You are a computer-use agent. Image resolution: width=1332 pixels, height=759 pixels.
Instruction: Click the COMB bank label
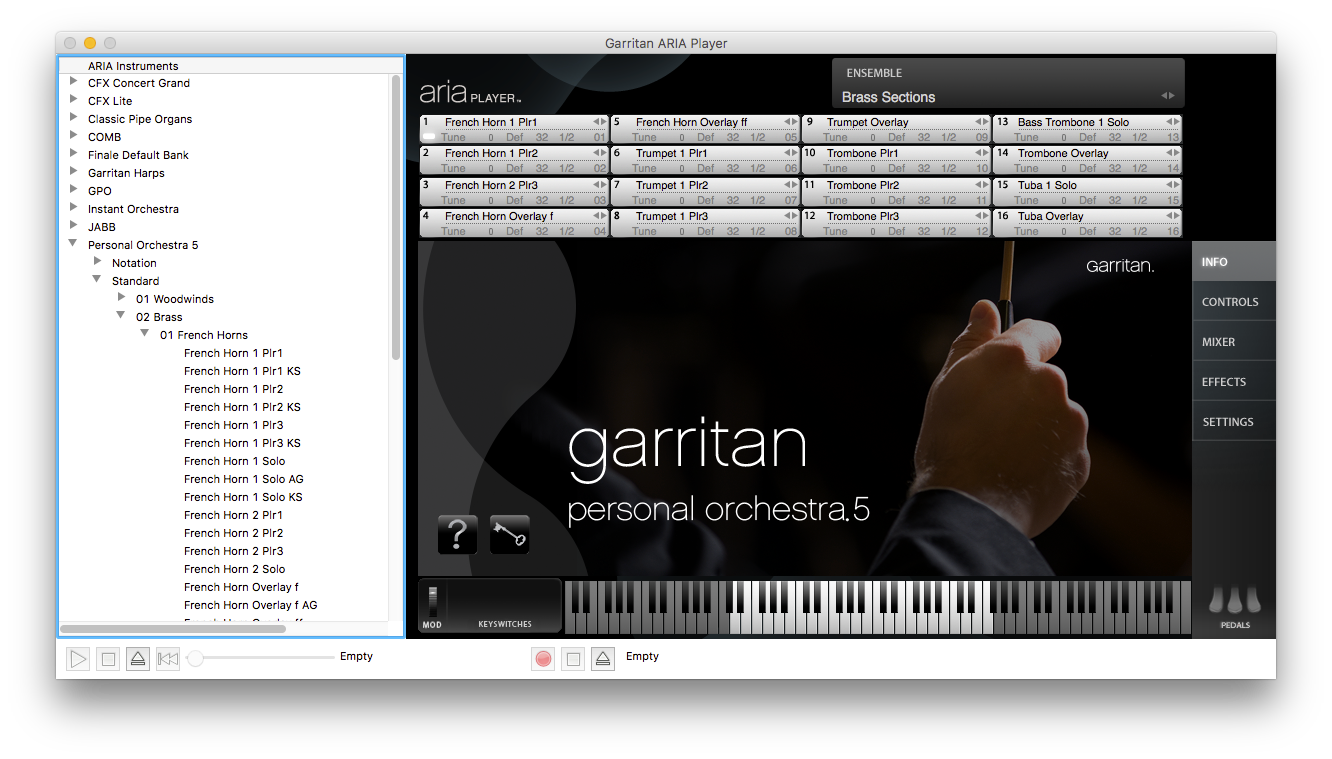[104, 137]
